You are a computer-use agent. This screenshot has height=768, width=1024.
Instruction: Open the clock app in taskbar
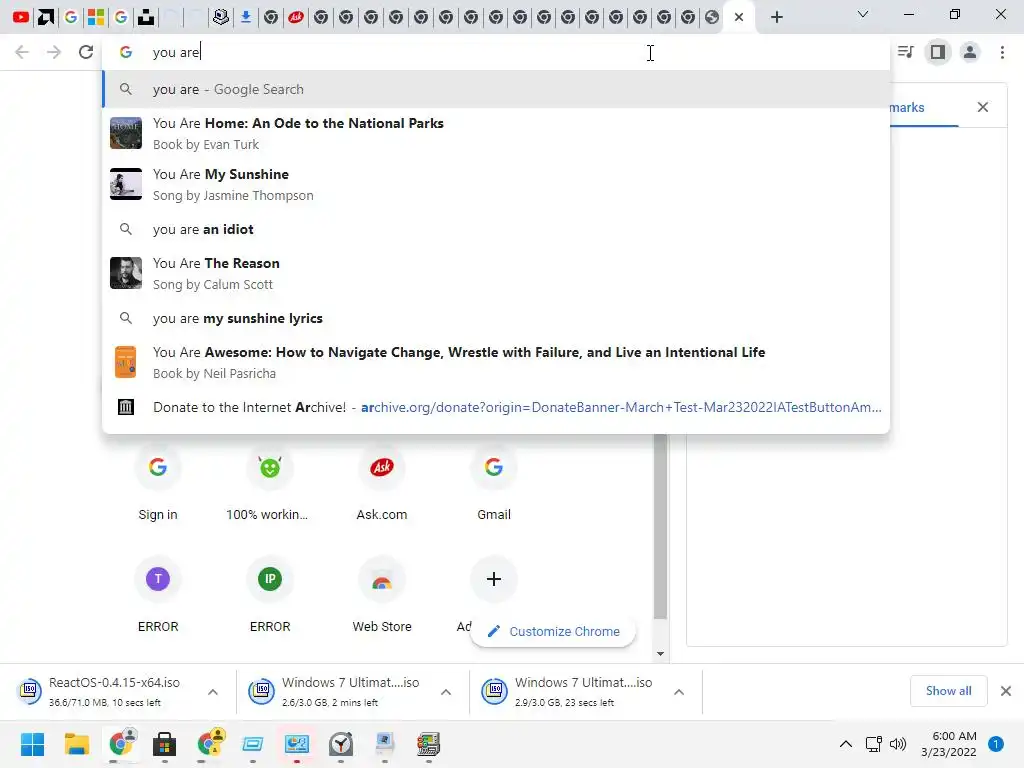[341, 744]
